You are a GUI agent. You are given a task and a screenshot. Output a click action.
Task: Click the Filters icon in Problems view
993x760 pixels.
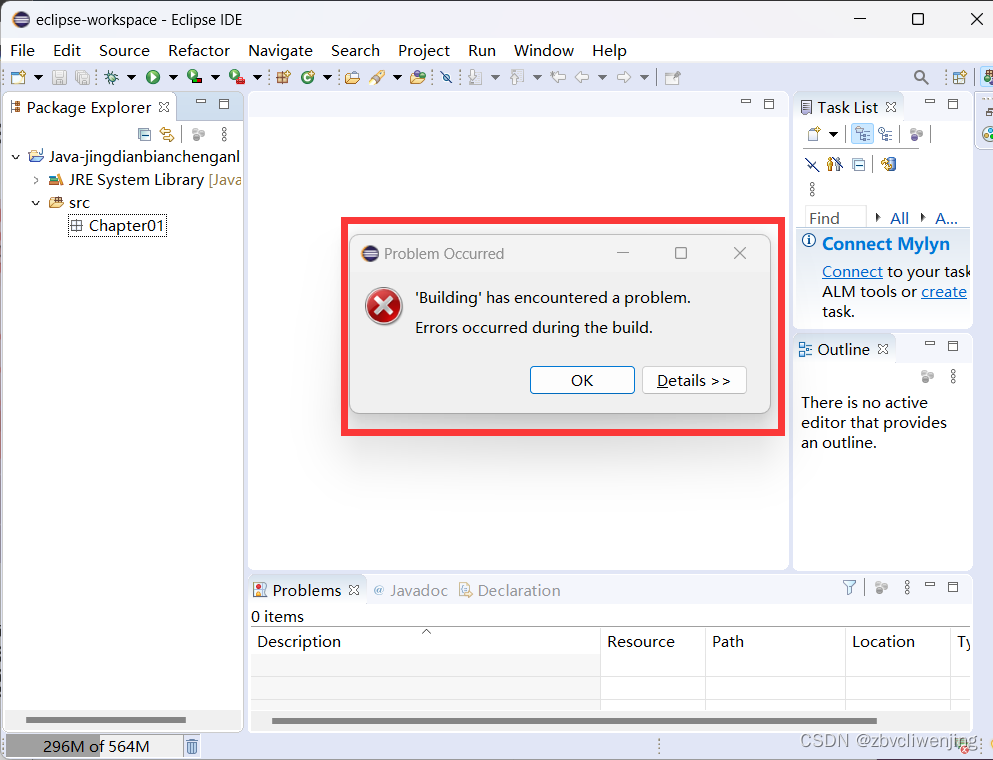849,587
